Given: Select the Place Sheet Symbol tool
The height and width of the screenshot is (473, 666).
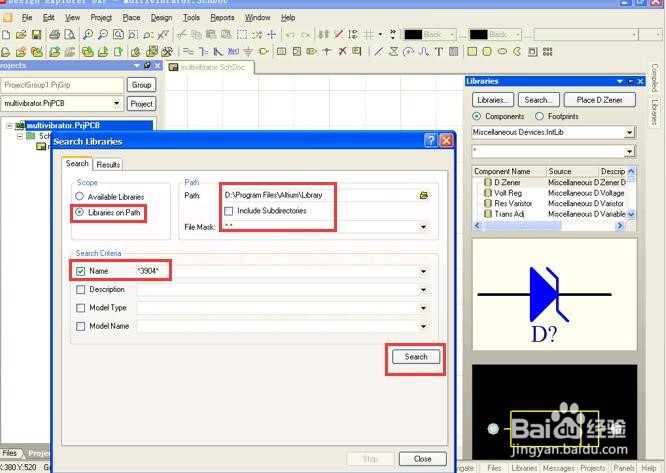Looking at the screenshot, I should pyautogui.click(x=281, y=52).
